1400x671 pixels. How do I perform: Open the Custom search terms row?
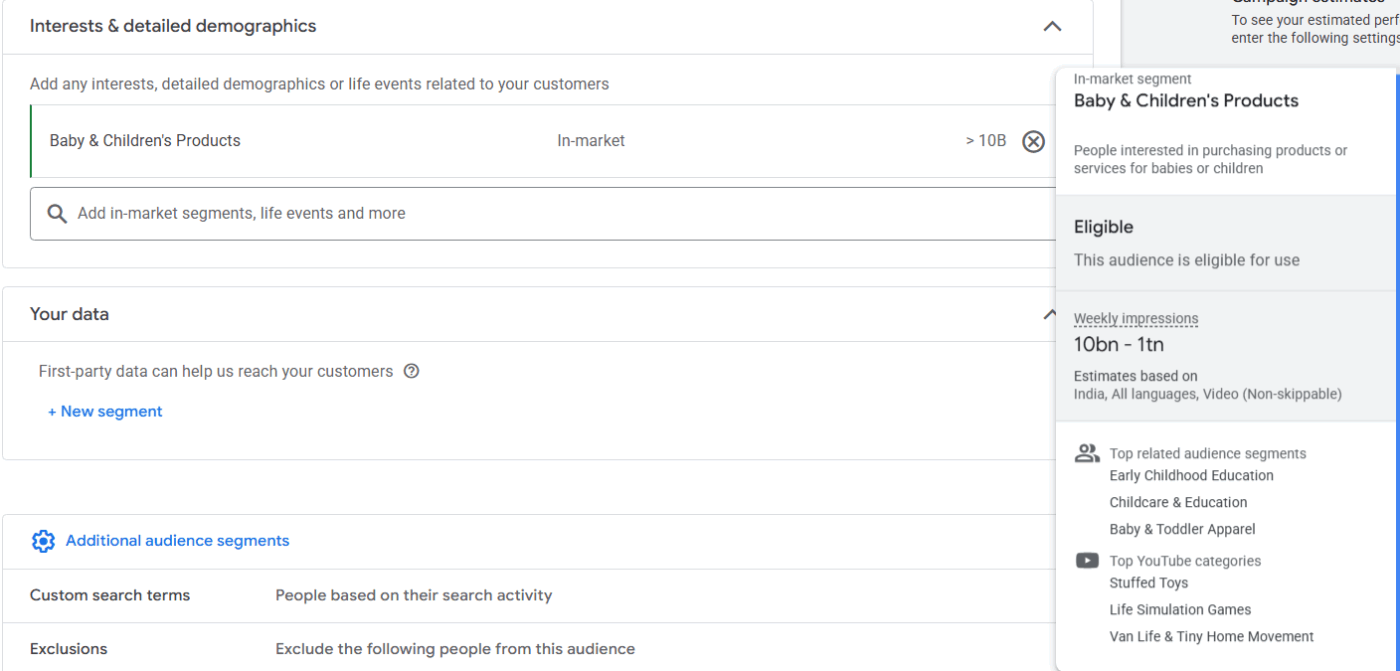click(x=112, y=593)
